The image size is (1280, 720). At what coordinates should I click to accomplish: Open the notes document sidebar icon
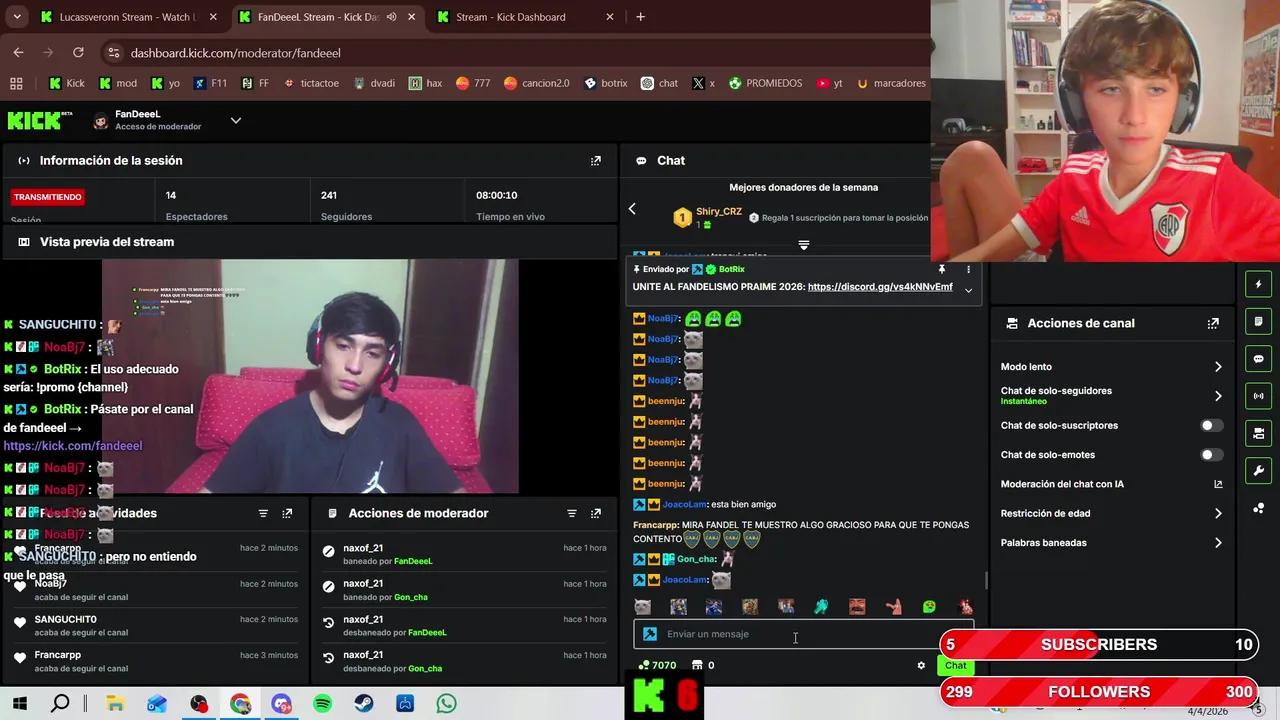point(1258,321)
